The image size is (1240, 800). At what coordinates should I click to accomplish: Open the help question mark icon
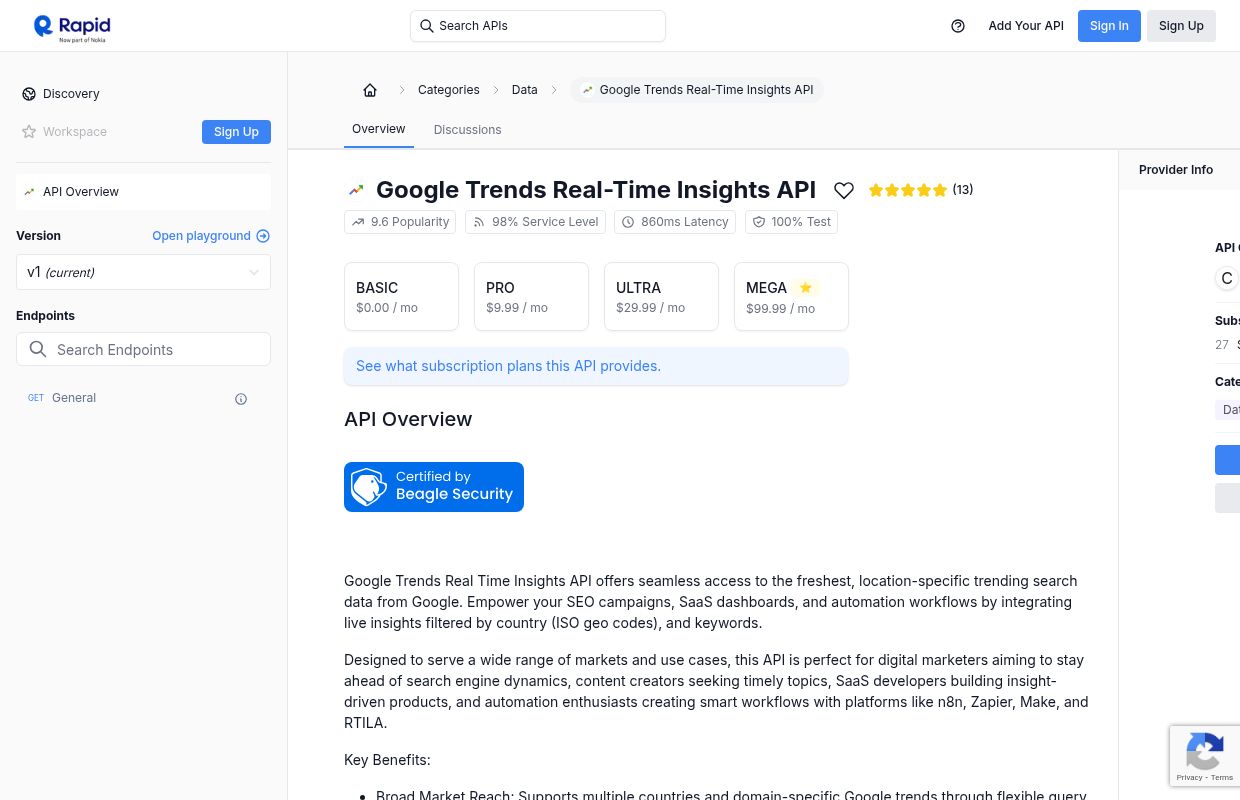(x=958, y=26)
